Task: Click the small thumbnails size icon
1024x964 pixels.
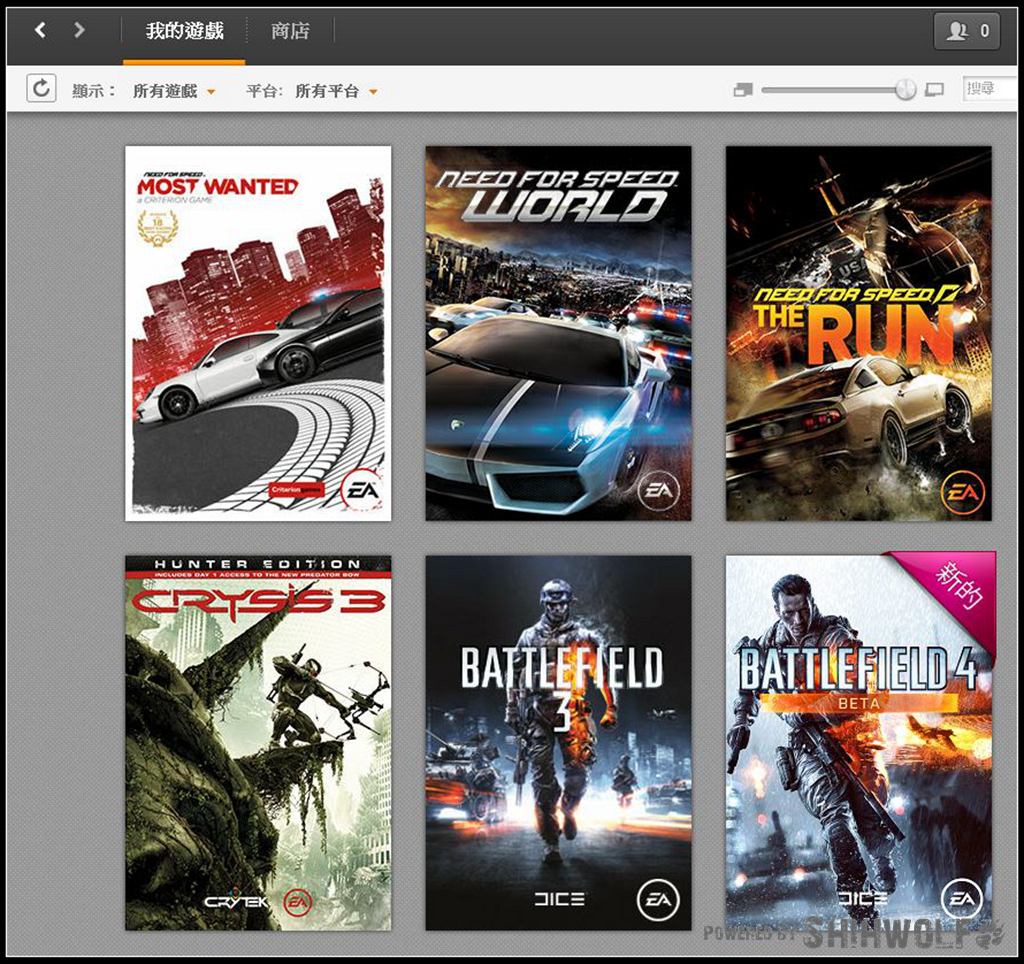Action: [743, 90]
